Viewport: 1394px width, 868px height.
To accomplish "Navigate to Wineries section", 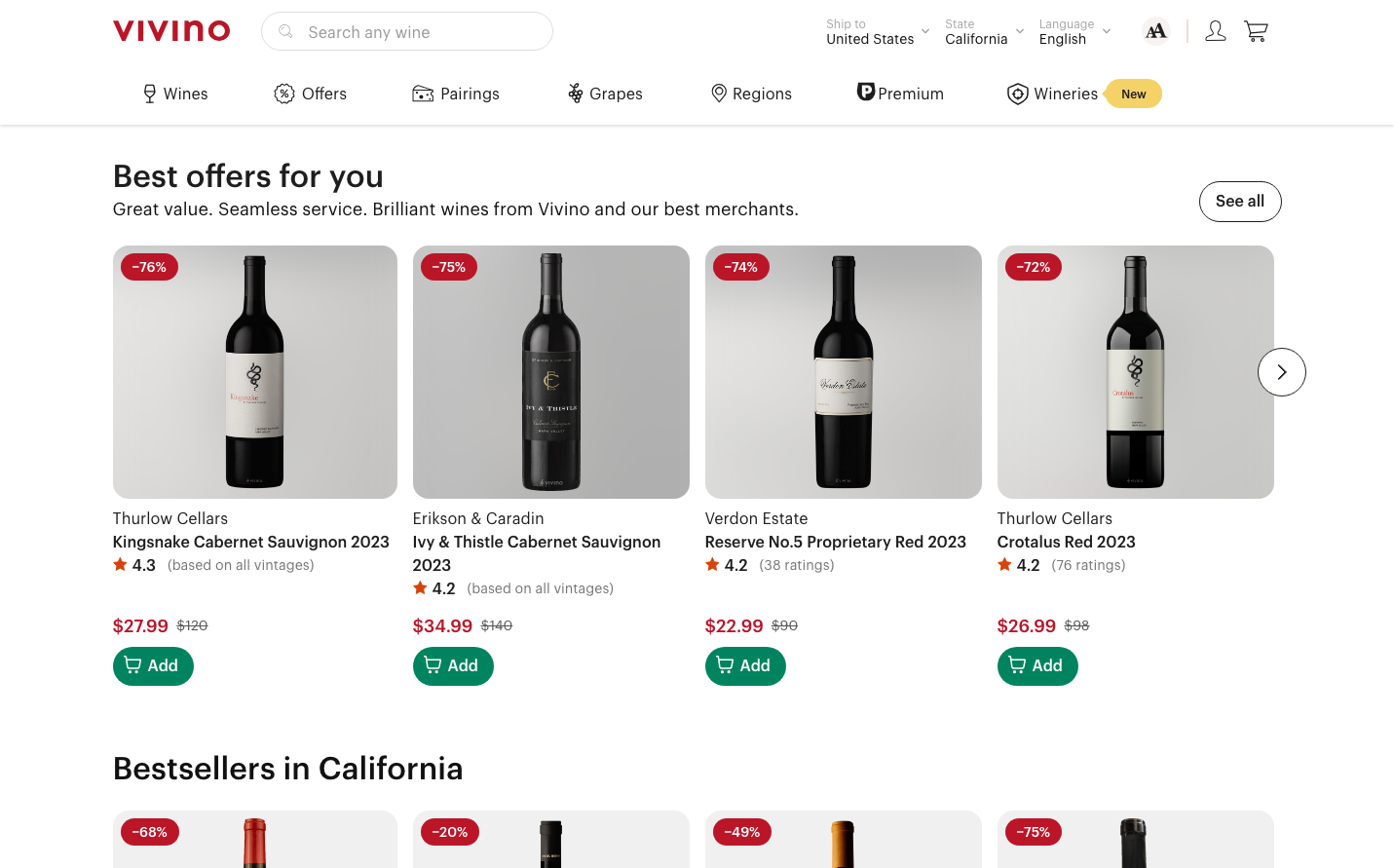I will [1053, 94].
